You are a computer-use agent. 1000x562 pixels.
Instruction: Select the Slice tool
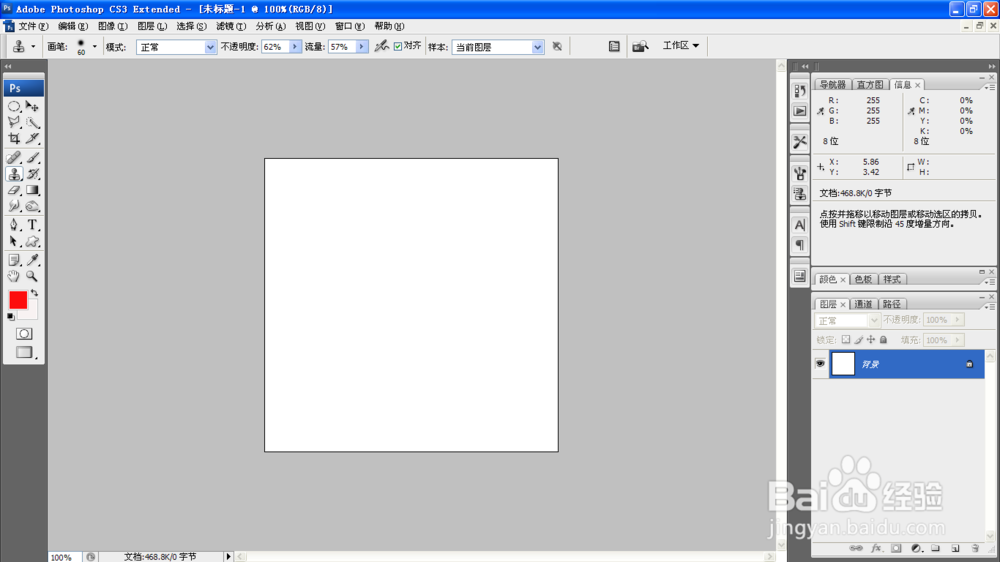click(x=33, y=138)
